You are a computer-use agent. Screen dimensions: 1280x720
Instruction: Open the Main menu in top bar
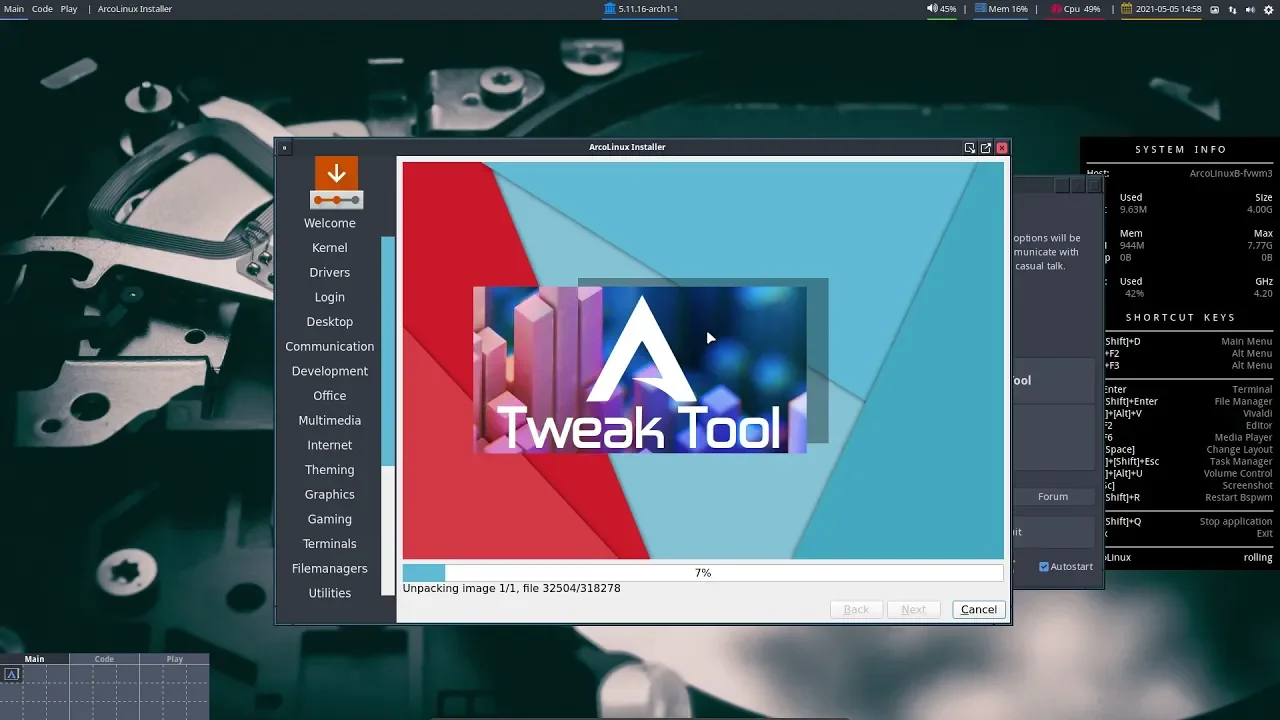point(14,9)
